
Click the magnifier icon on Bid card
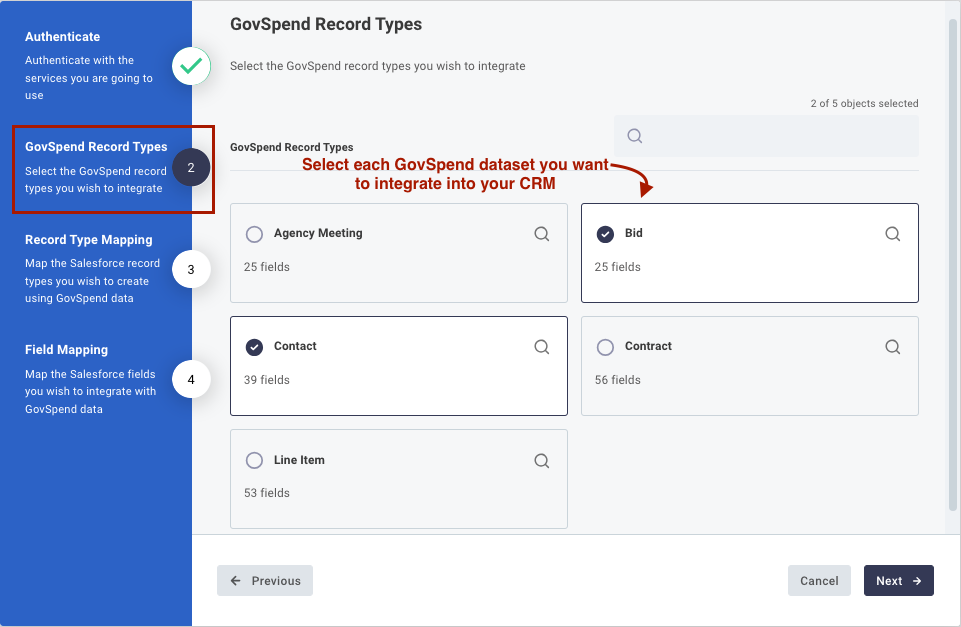click(x=892, y=234)
